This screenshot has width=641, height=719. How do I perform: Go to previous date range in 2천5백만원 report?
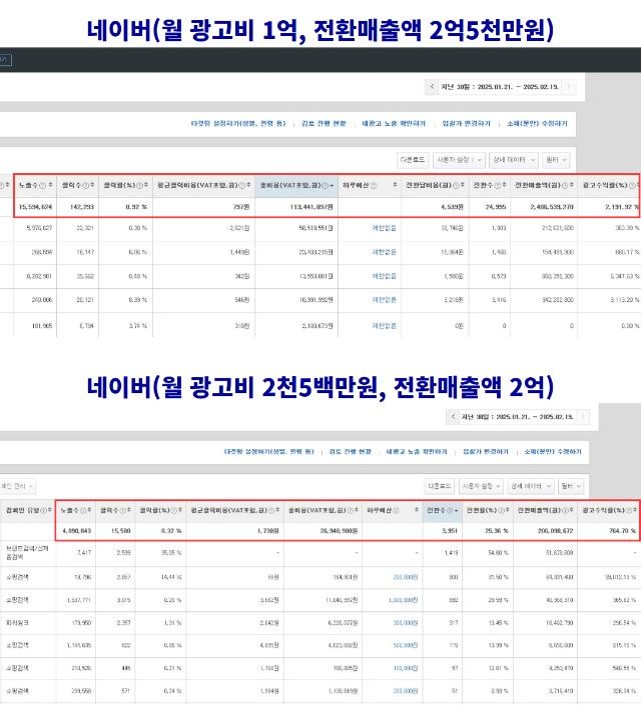coord(453,416)
